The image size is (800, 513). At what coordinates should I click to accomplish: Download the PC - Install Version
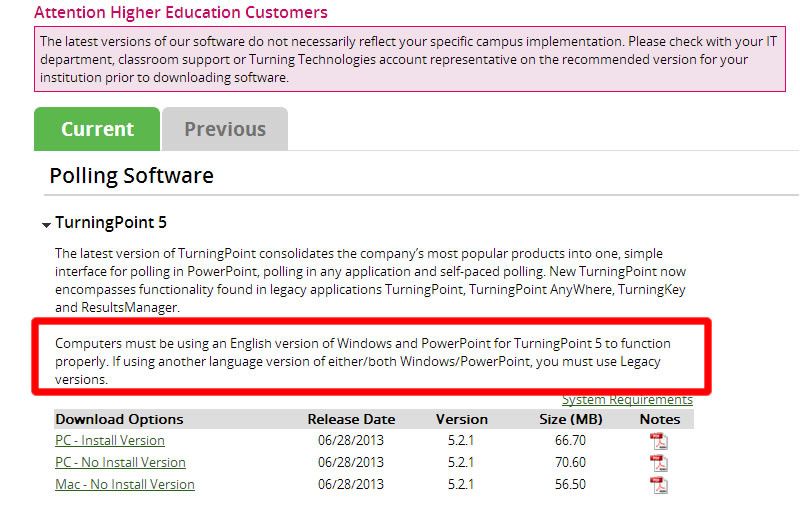tap(110, 441)
